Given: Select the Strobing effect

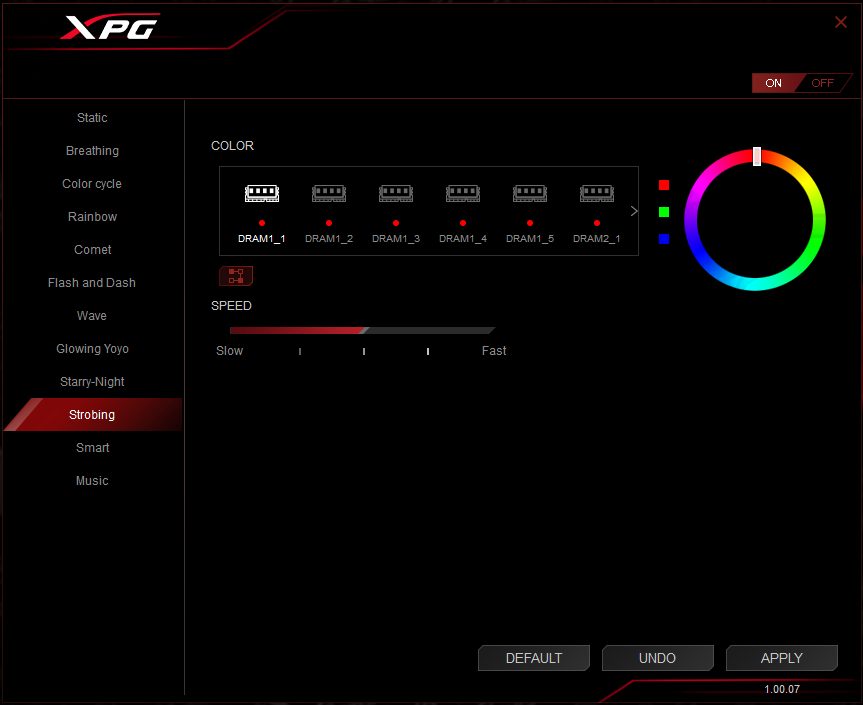Looking at the screenshot, I should [92, 414].
